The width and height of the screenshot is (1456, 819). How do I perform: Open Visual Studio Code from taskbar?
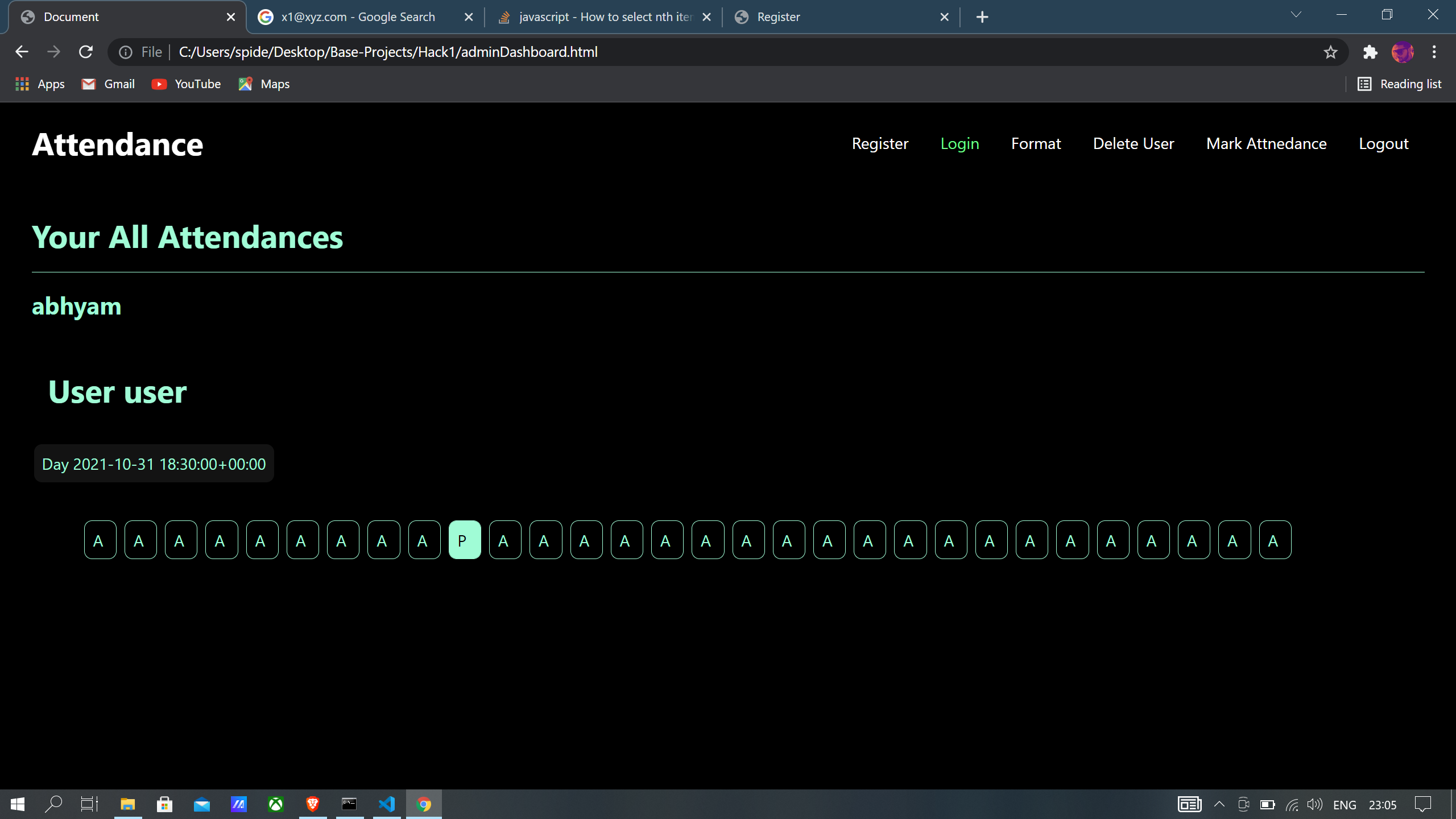(x=387, y=804)
